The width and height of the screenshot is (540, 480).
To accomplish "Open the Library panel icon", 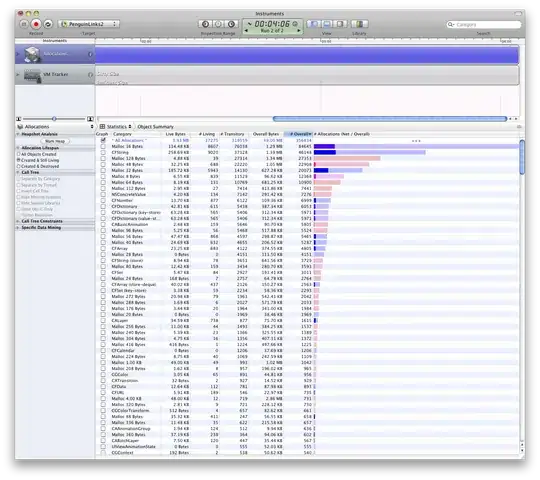I will tap(360, 24).
